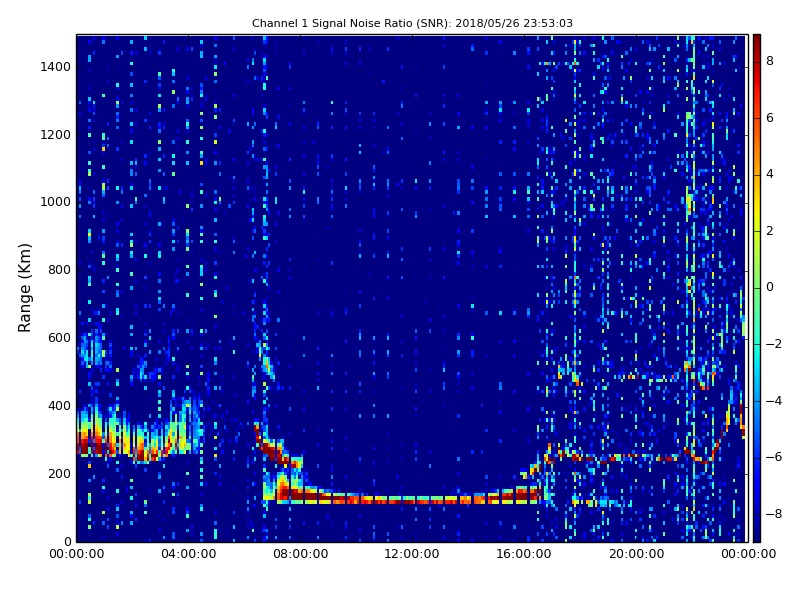Click the 800 tick label on the range axis
This screenshot has width=800, height=600.
click(x=60, y=270)
